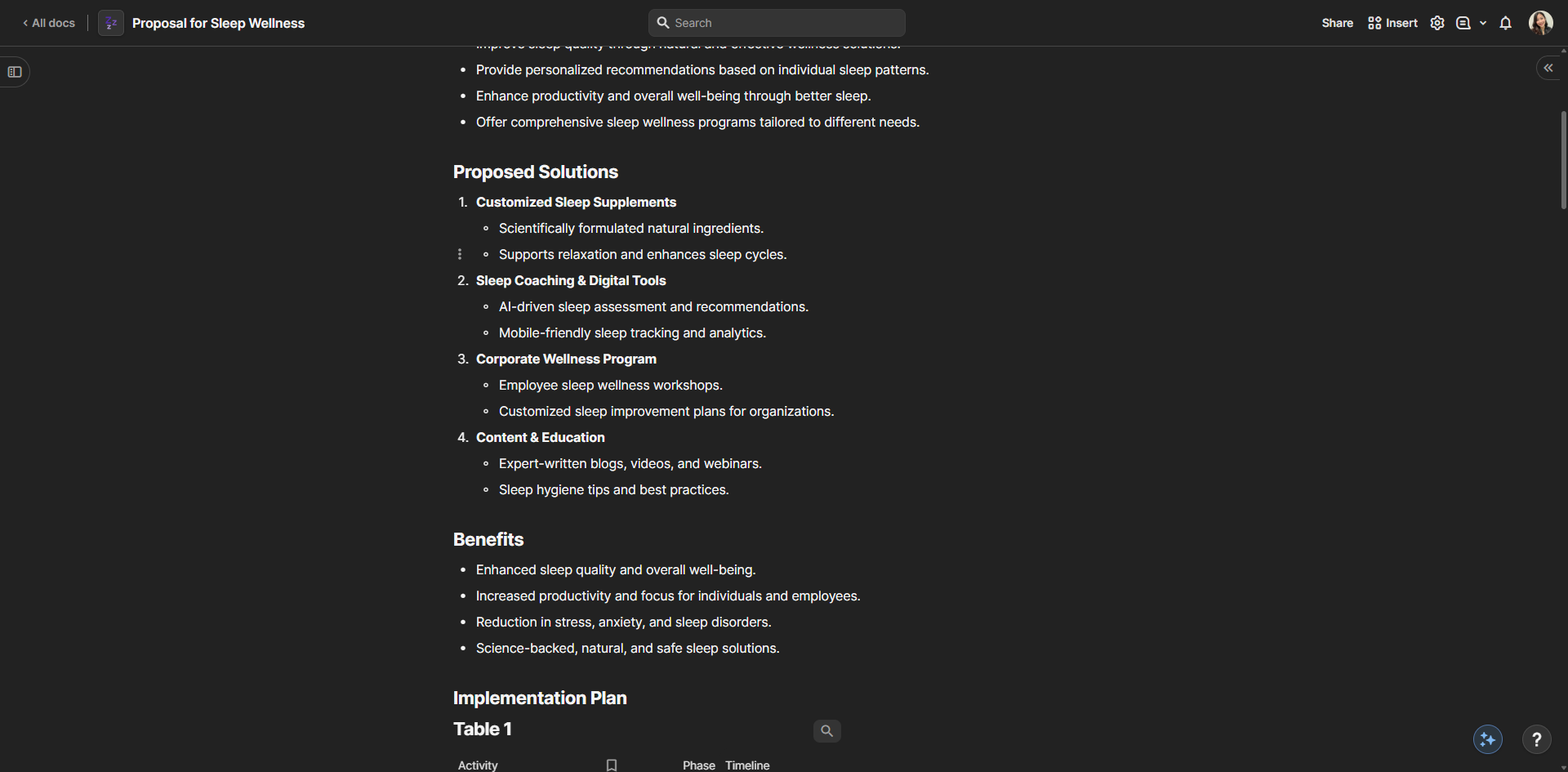Open the notifications bell
Image resolution: width=1568 pixels, height=772 pixels.
click(1505, 23)
